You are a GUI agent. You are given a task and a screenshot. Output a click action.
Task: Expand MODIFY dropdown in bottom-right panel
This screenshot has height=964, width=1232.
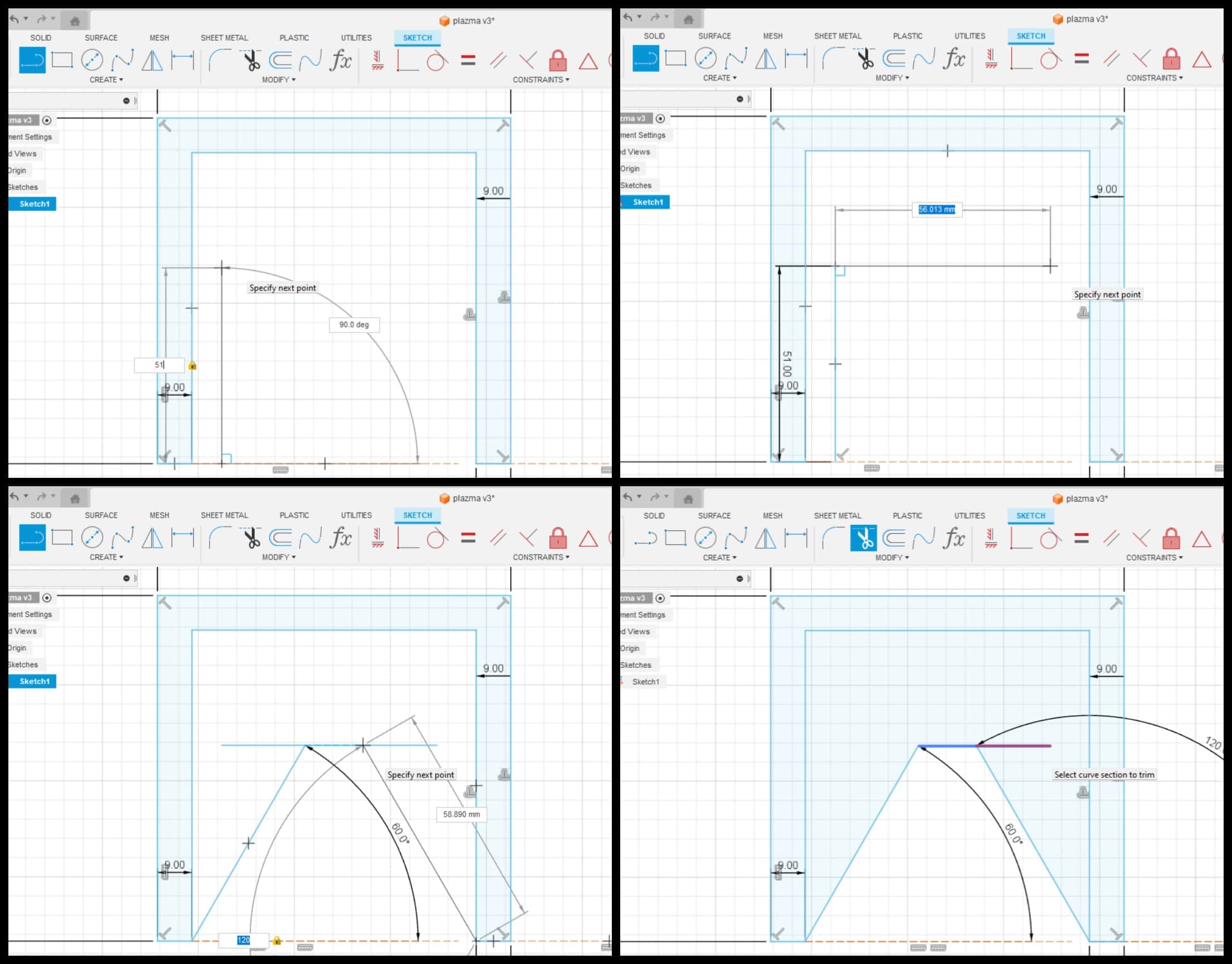tap(892, 557)
